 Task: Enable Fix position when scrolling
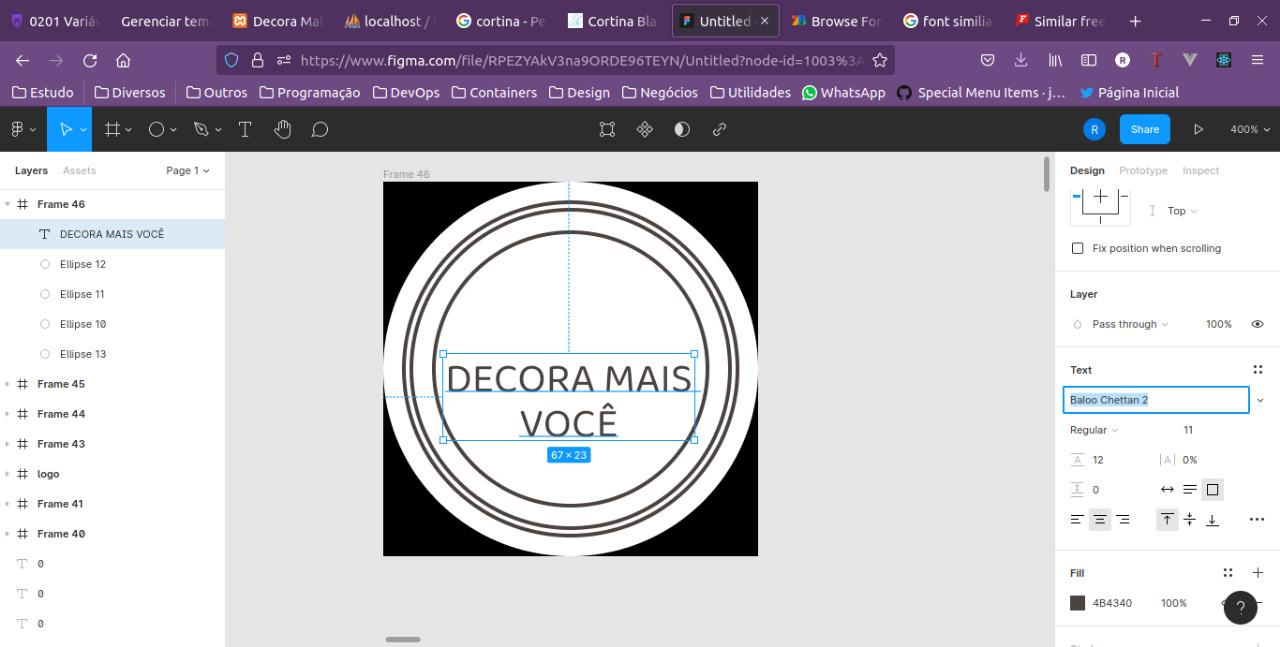coord(1077,248)
